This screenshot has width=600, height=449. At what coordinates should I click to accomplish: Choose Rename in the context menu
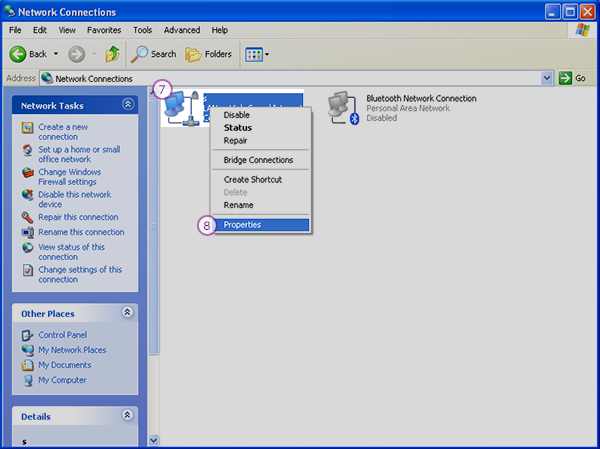click(261, 205)
